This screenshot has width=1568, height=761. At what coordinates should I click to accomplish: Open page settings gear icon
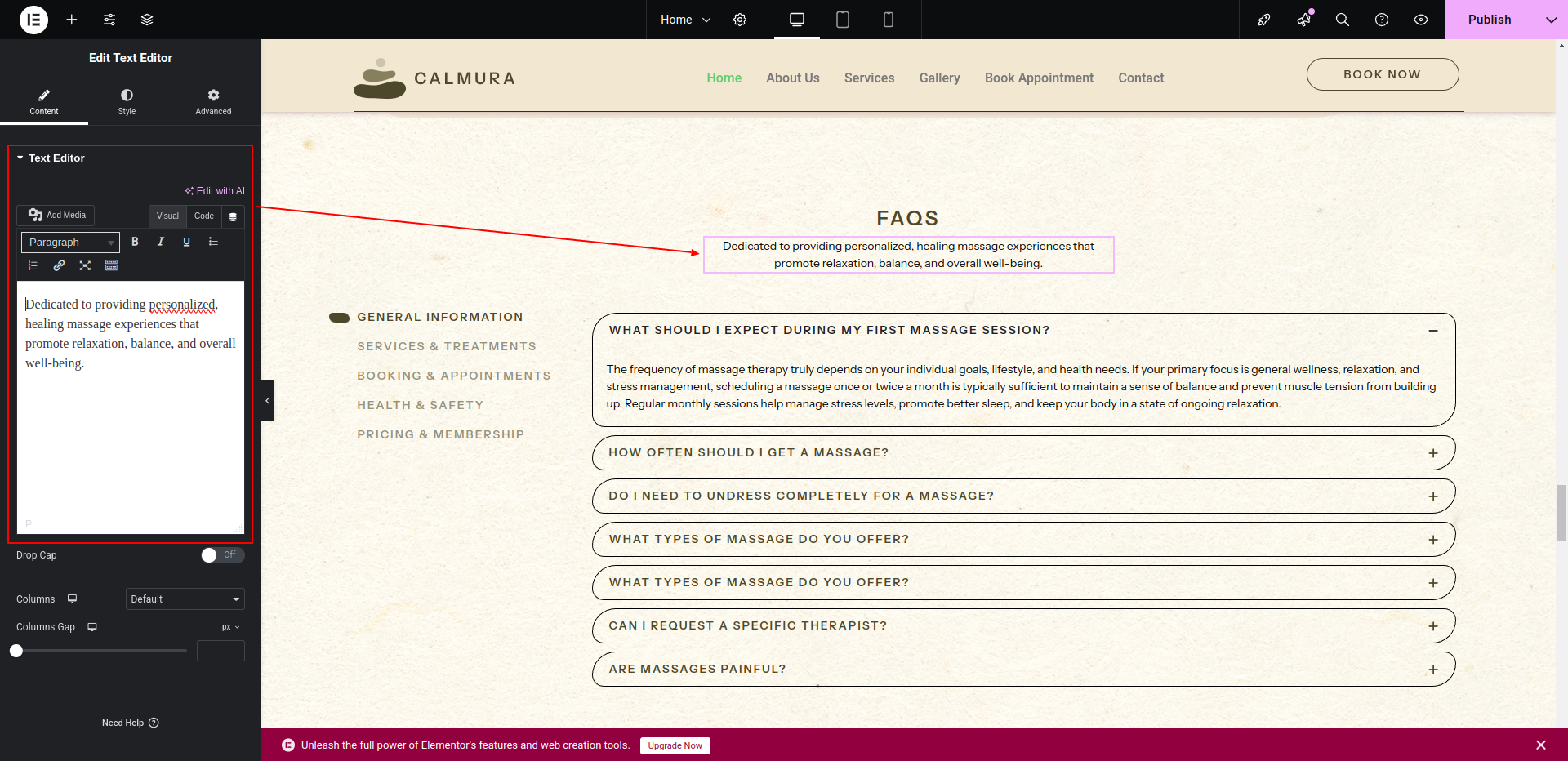click(x=740, y=20)
